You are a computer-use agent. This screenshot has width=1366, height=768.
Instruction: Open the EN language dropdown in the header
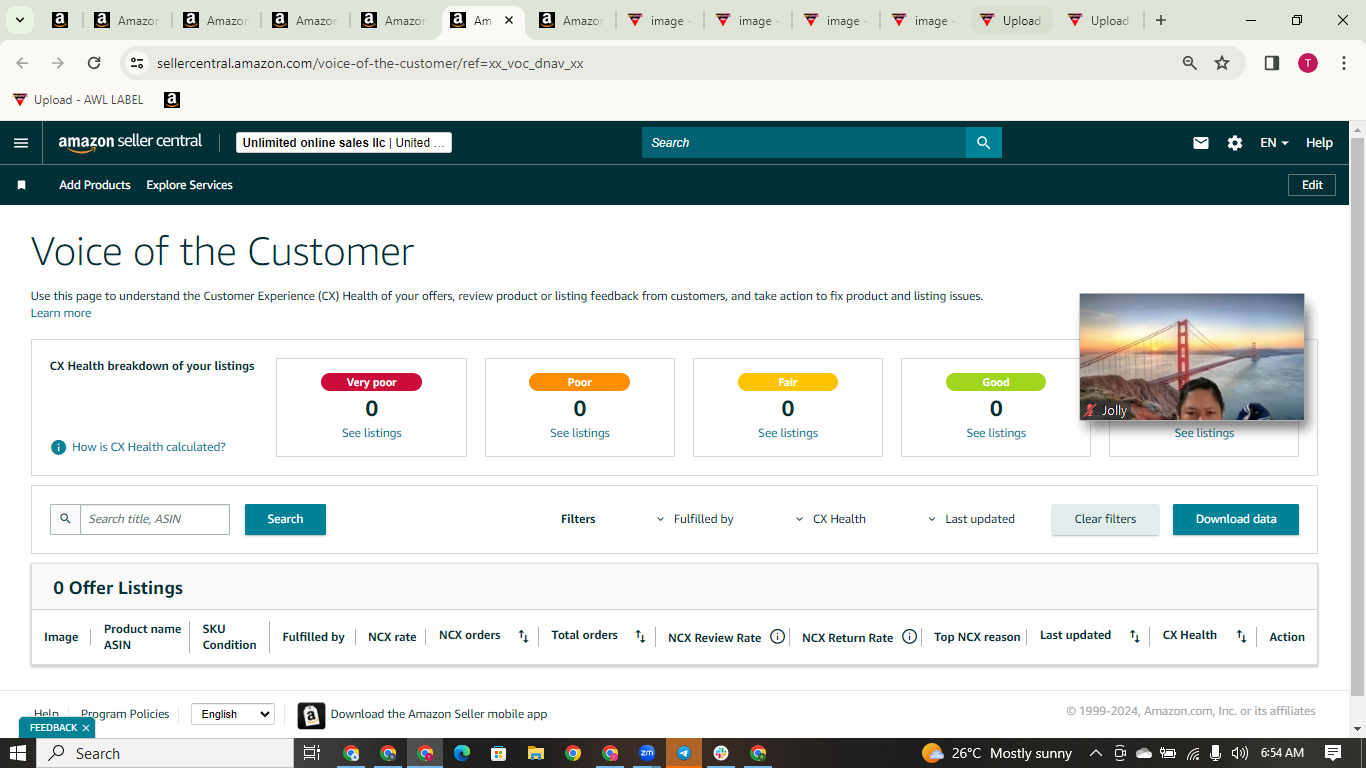coord(1274,143)
